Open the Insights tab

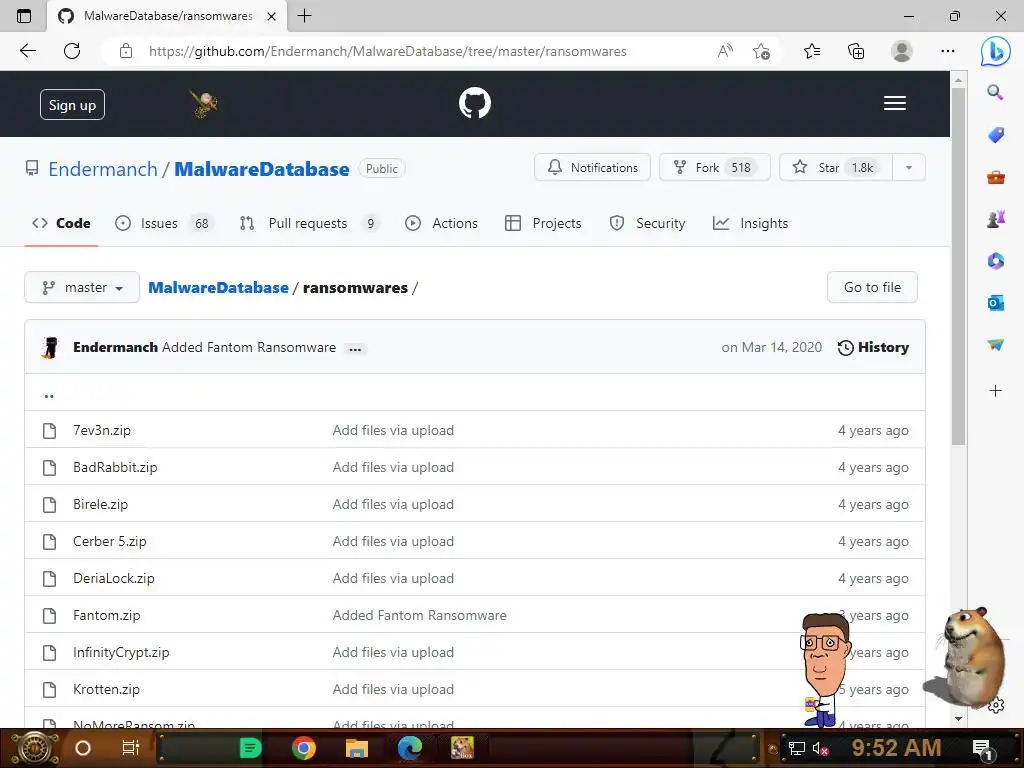pyautogui.click(x=750, y=223)
